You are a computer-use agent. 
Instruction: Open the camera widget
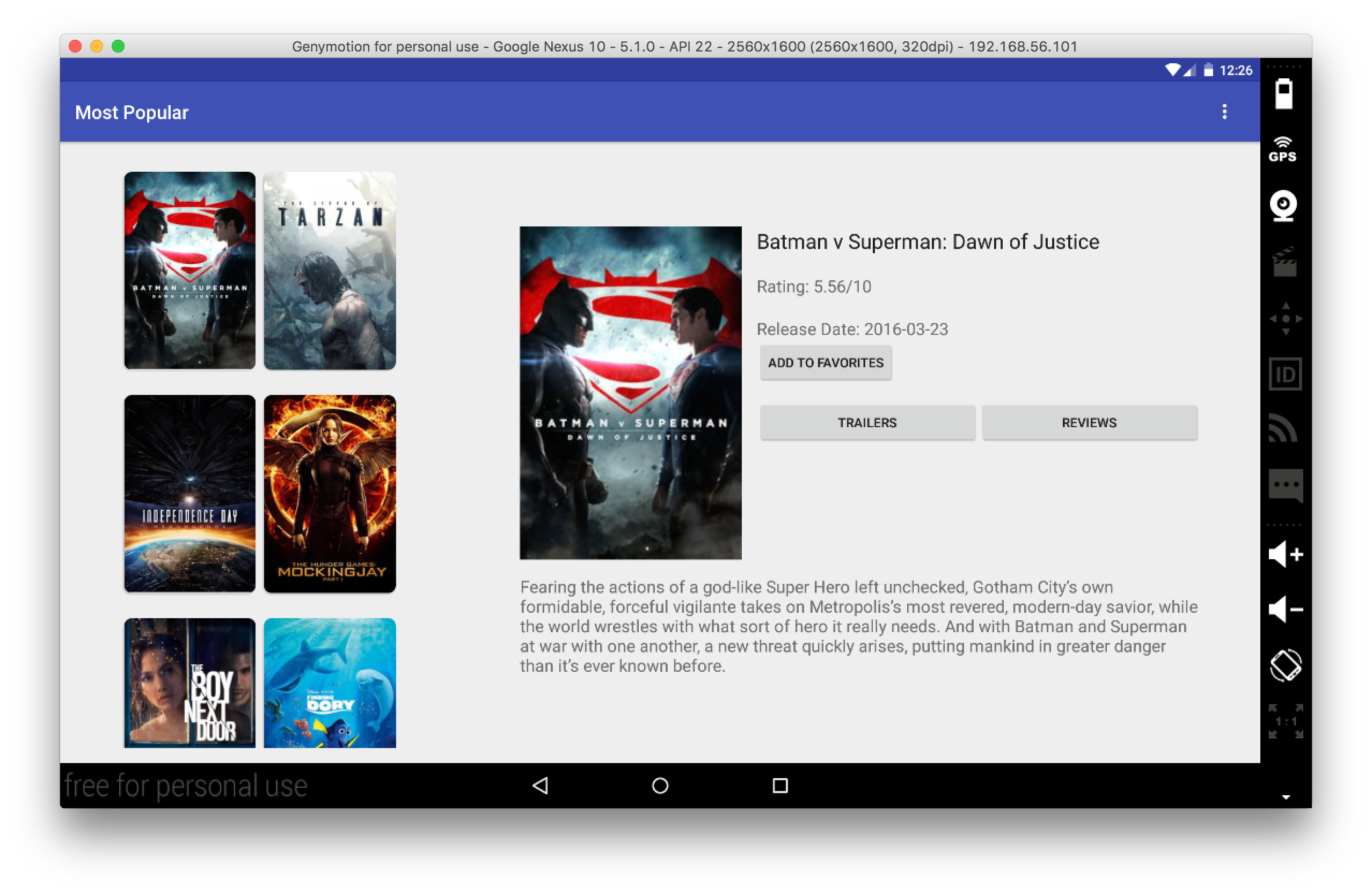[x=1283, y=206]
